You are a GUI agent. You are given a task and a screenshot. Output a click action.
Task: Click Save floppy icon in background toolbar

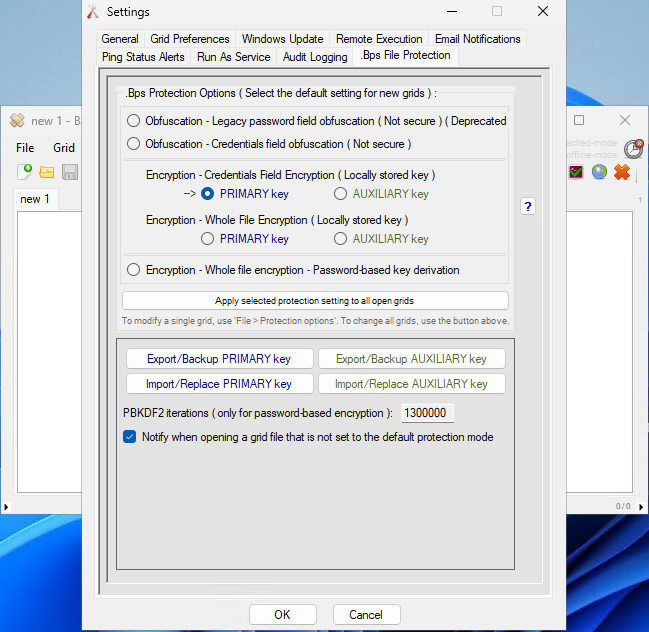pos(70,172)
